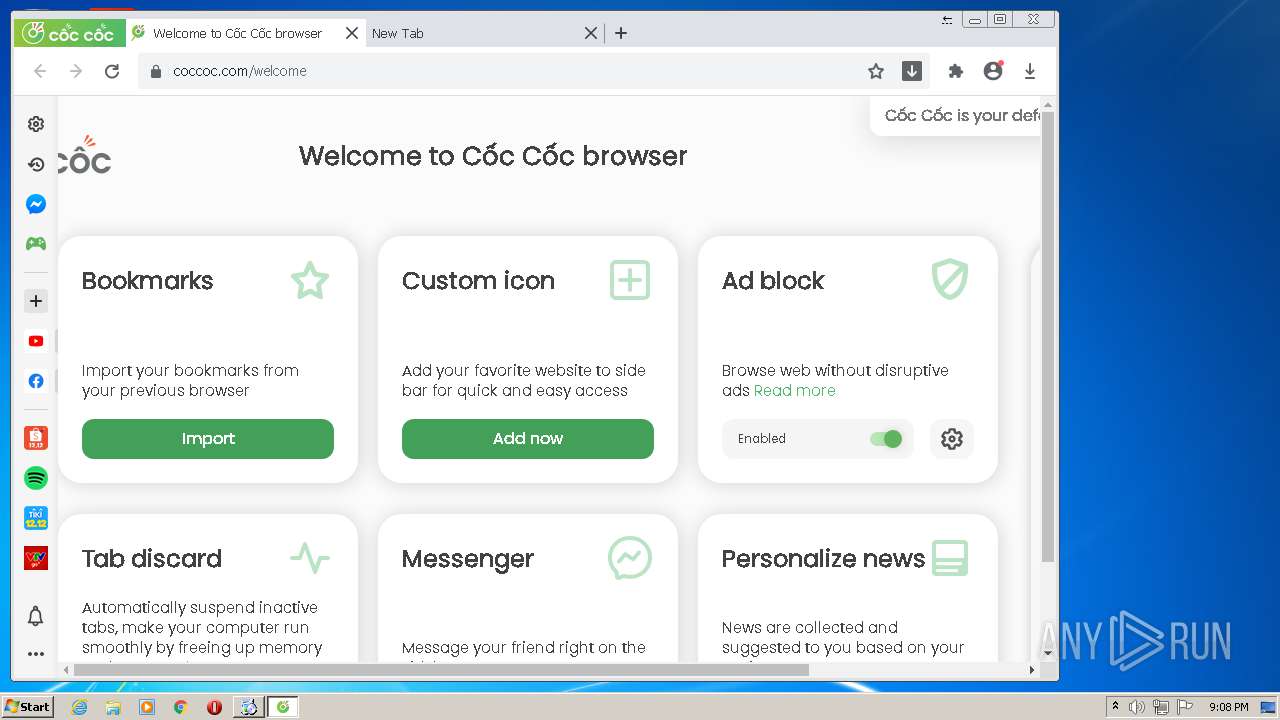This screenshot has width=1280, height=720.
Task: Open YouTube from the sidebar
Action: (36, 341)
